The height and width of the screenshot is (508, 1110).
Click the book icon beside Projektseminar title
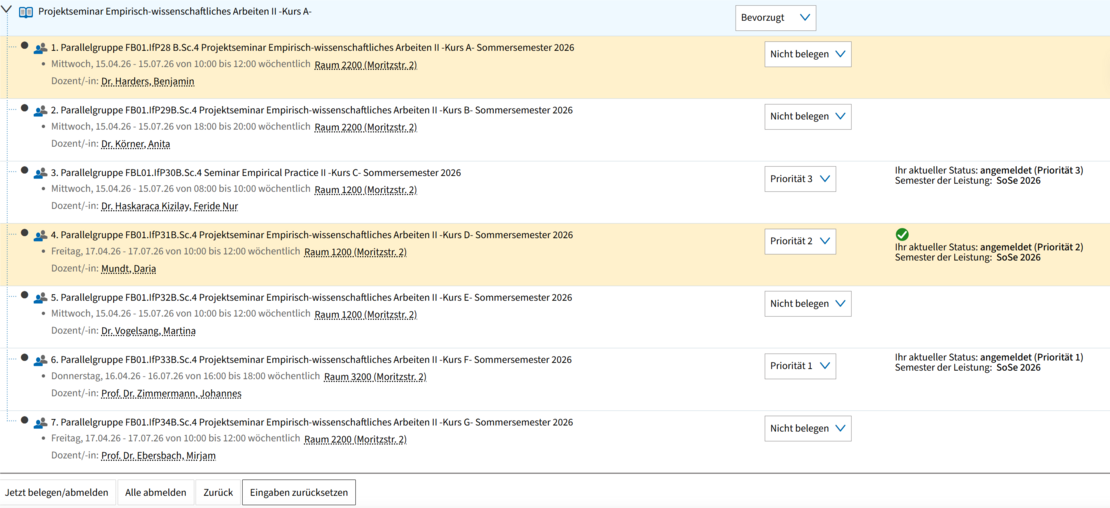coord(26,12)
